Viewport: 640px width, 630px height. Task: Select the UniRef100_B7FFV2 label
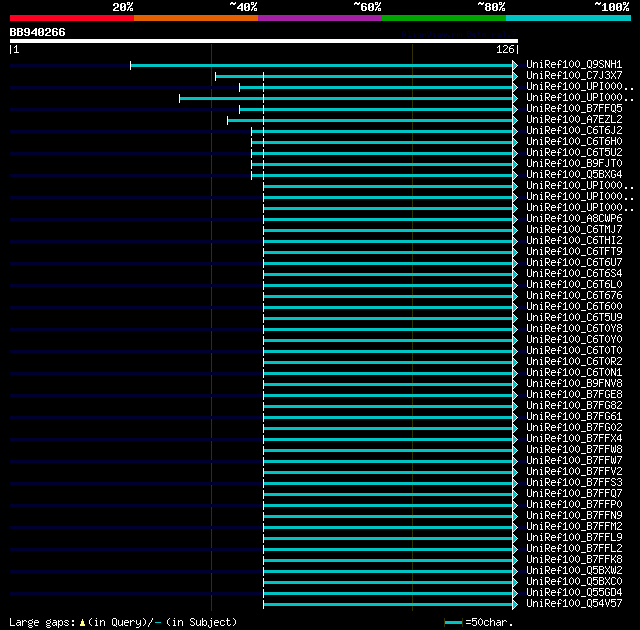[574, 472]
